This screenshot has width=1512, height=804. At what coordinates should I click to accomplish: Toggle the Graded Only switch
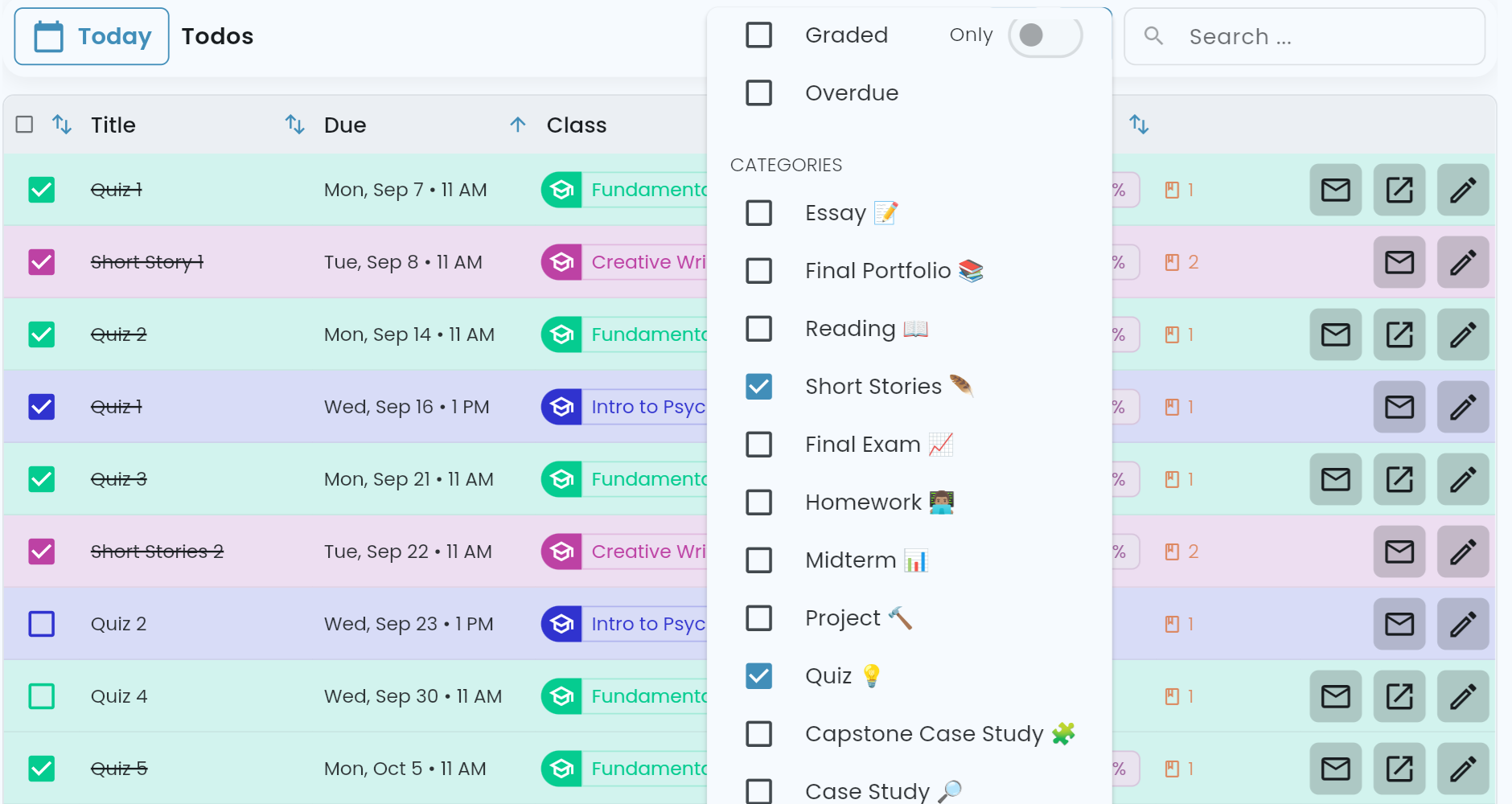pyautogui.click(x=1045, y=35)
